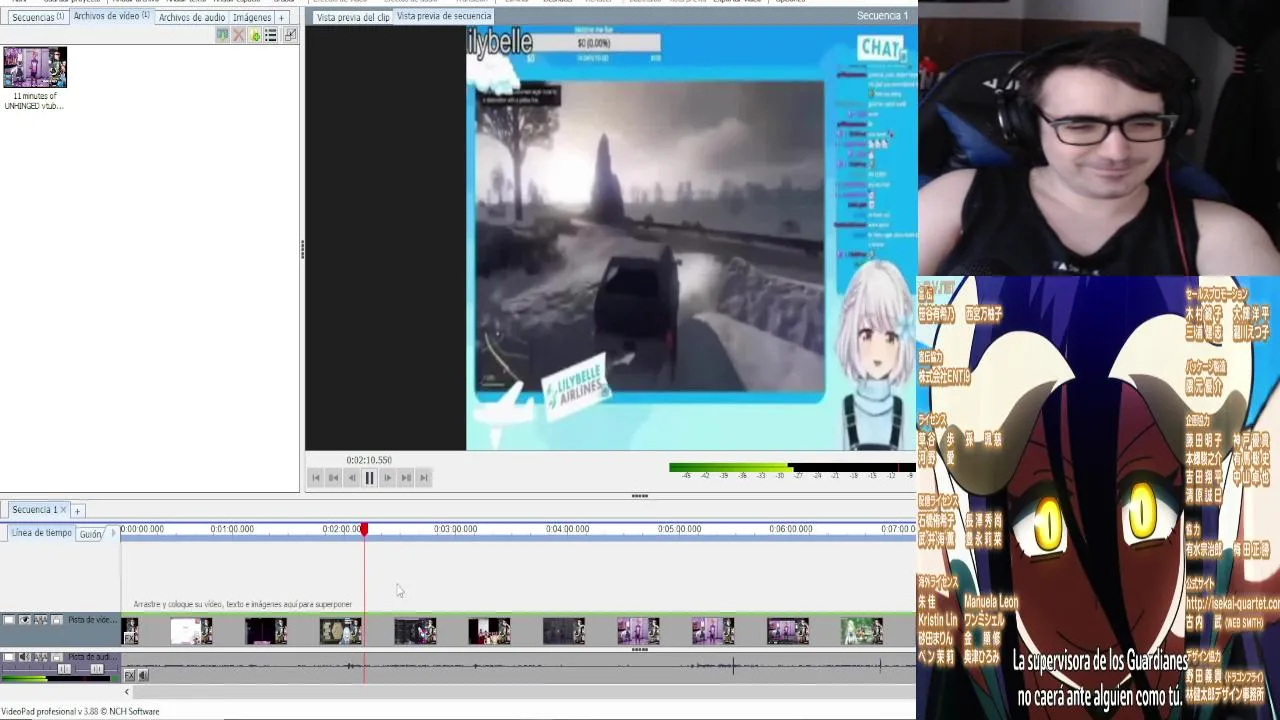Jump to end of sequence button
Screen dimensions: 1280x720
coord(424,478)
